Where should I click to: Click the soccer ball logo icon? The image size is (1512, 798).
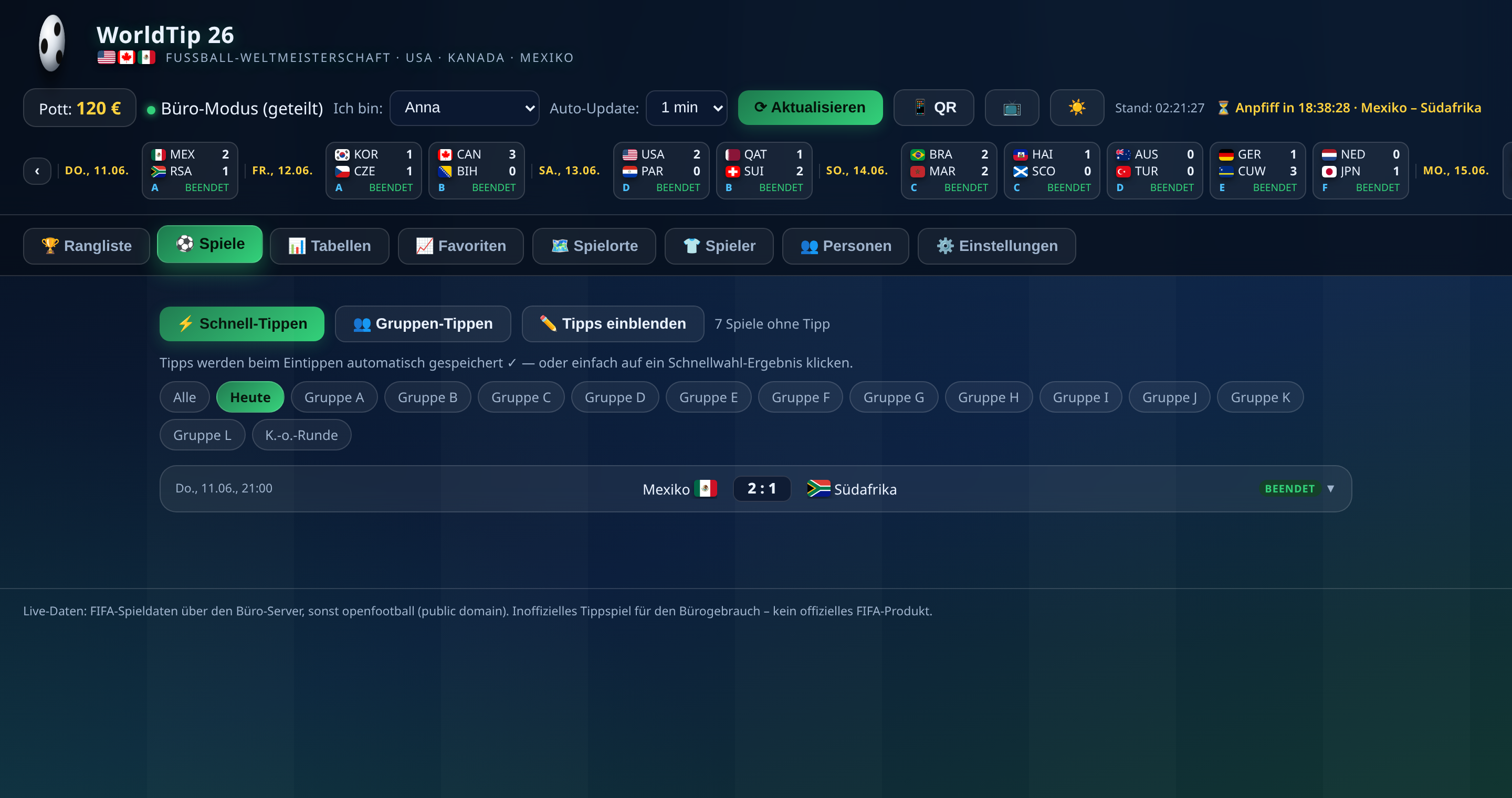[x=51, y=43]
